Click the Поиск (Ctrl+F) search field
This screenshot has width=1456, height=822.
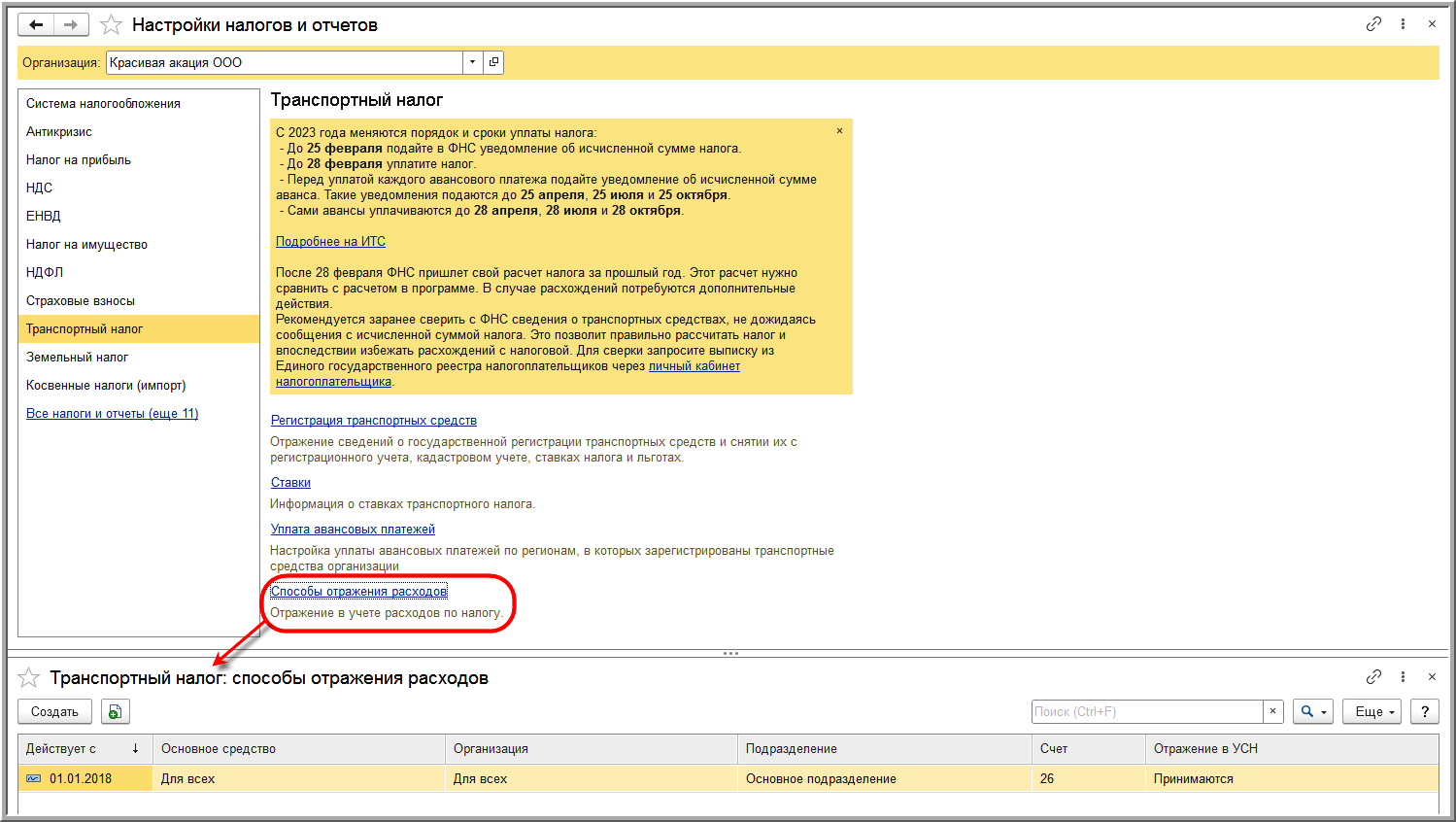pyautogui.click(x=1147, y=711)
